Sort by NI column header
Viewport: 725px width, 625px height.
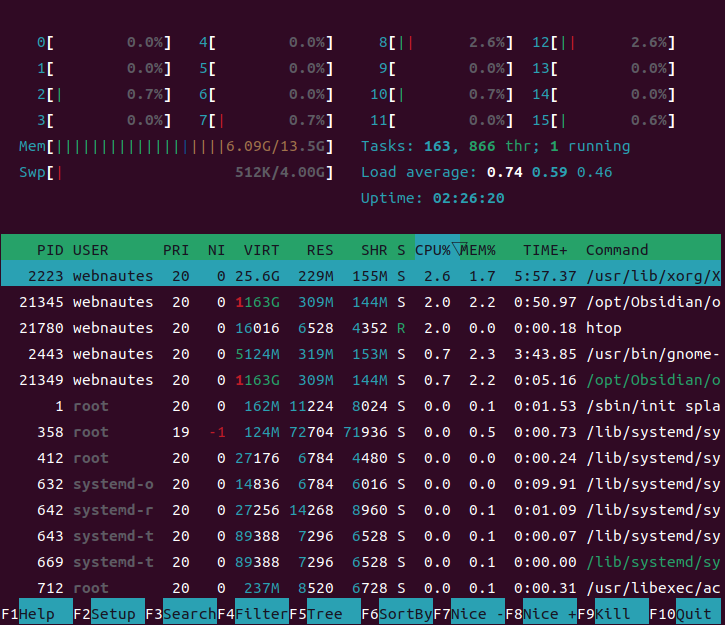pos(216,250)
